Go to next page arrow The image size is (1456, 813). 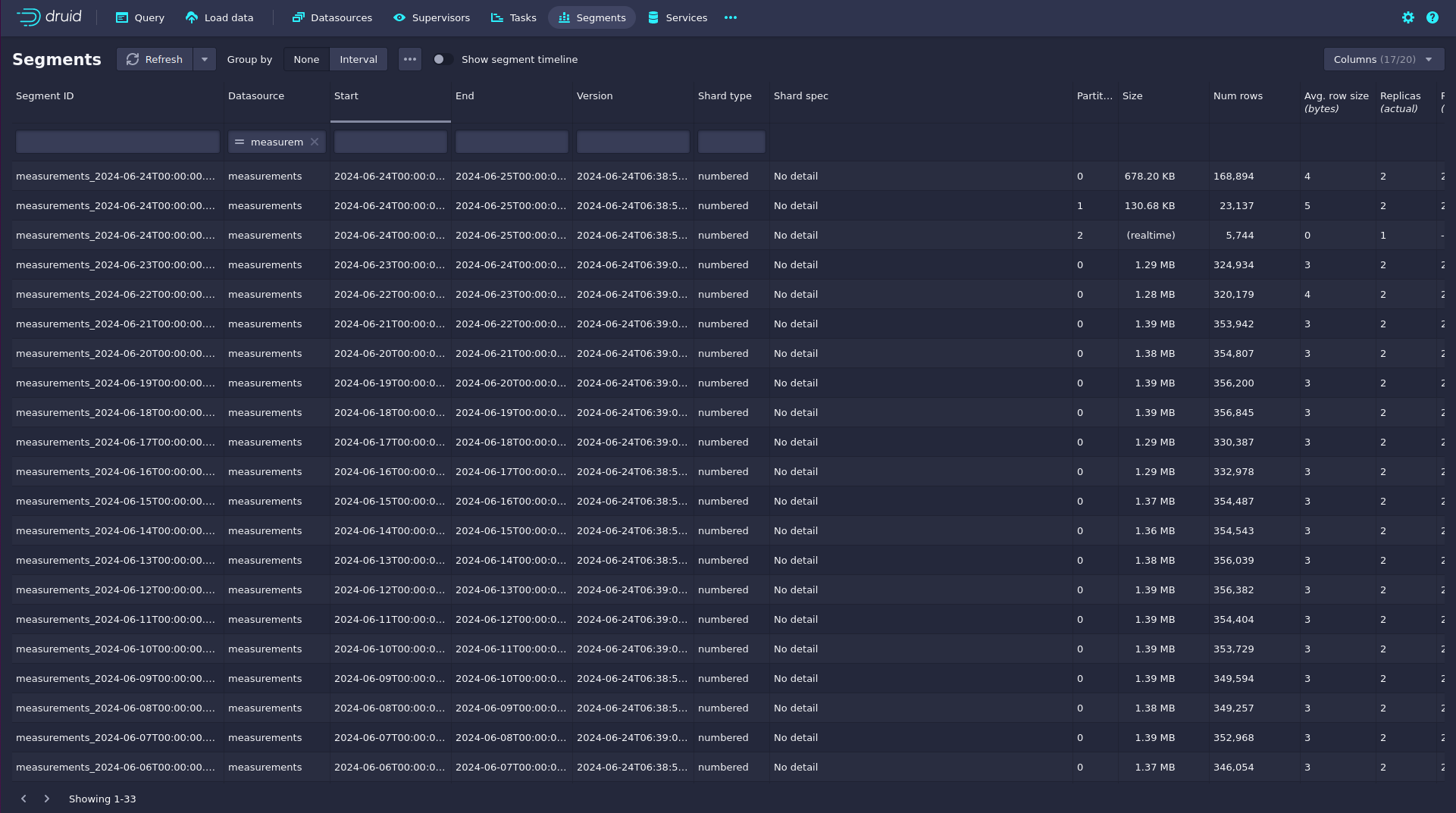pyautogui.click(x=47, y=799)
